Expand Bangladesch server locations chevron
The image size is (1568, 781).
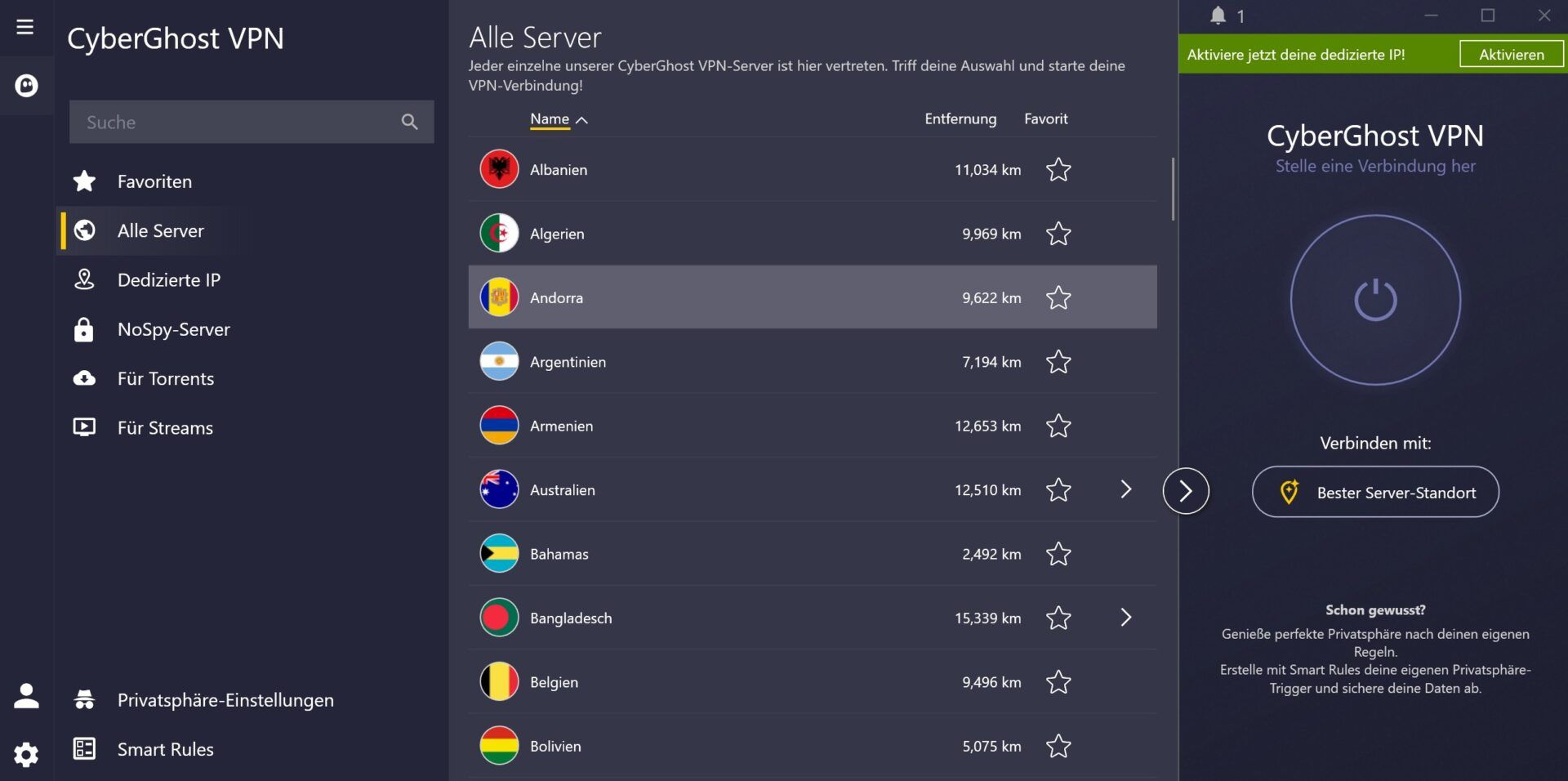pyautogui.click(x=1126, y=618)
